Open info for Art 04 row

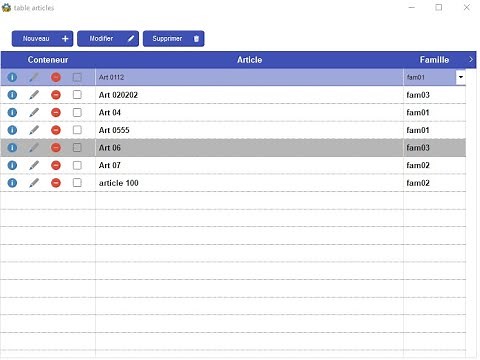[12, 113]
